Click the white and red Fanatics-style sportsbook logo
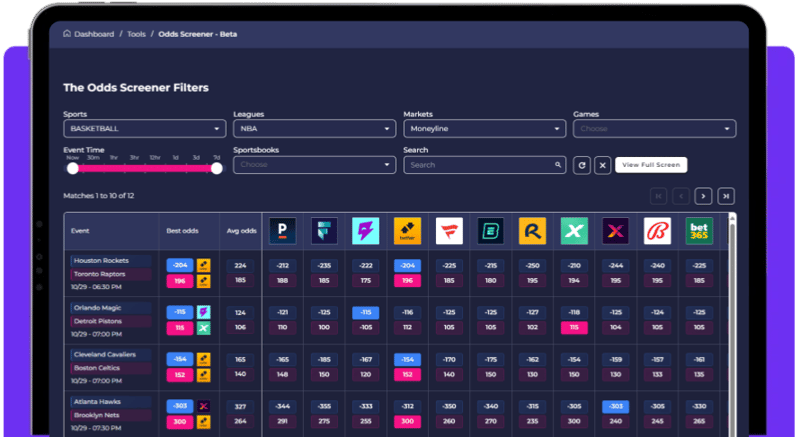 [x=449, y=231]
